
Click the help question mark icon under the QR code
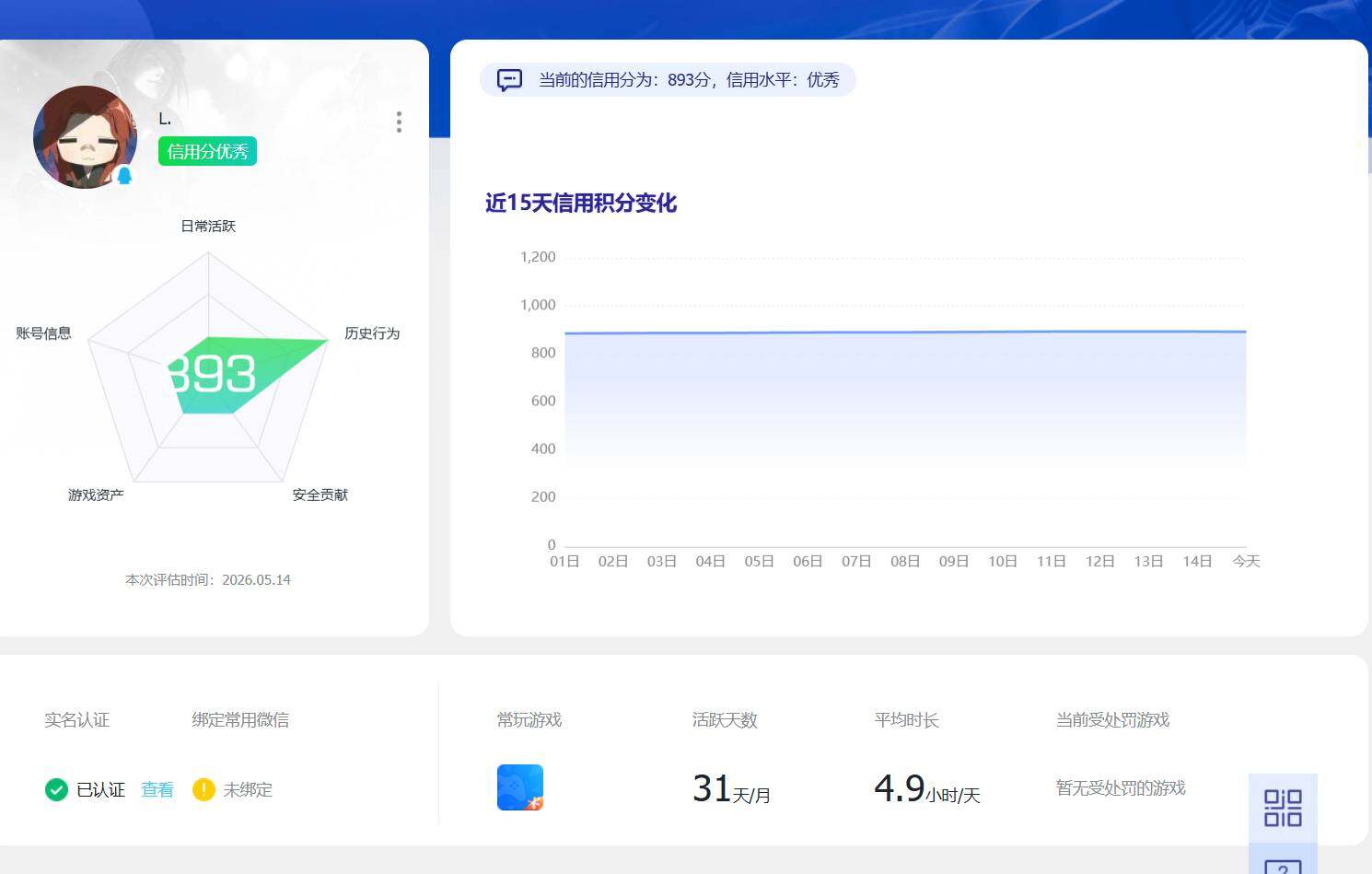(x=1283, y=867)
